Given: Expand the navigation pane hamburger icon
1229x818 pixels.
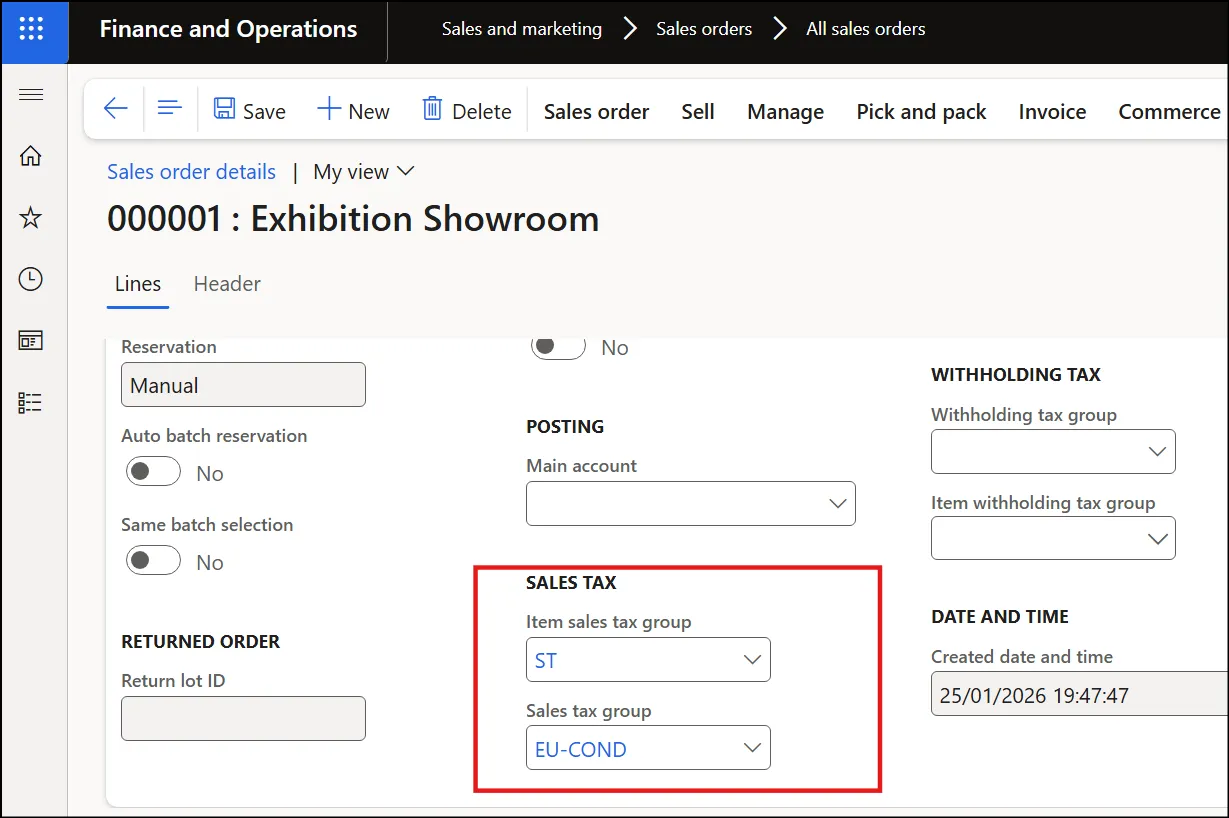Looking at the screenshot, I should 32,95.
